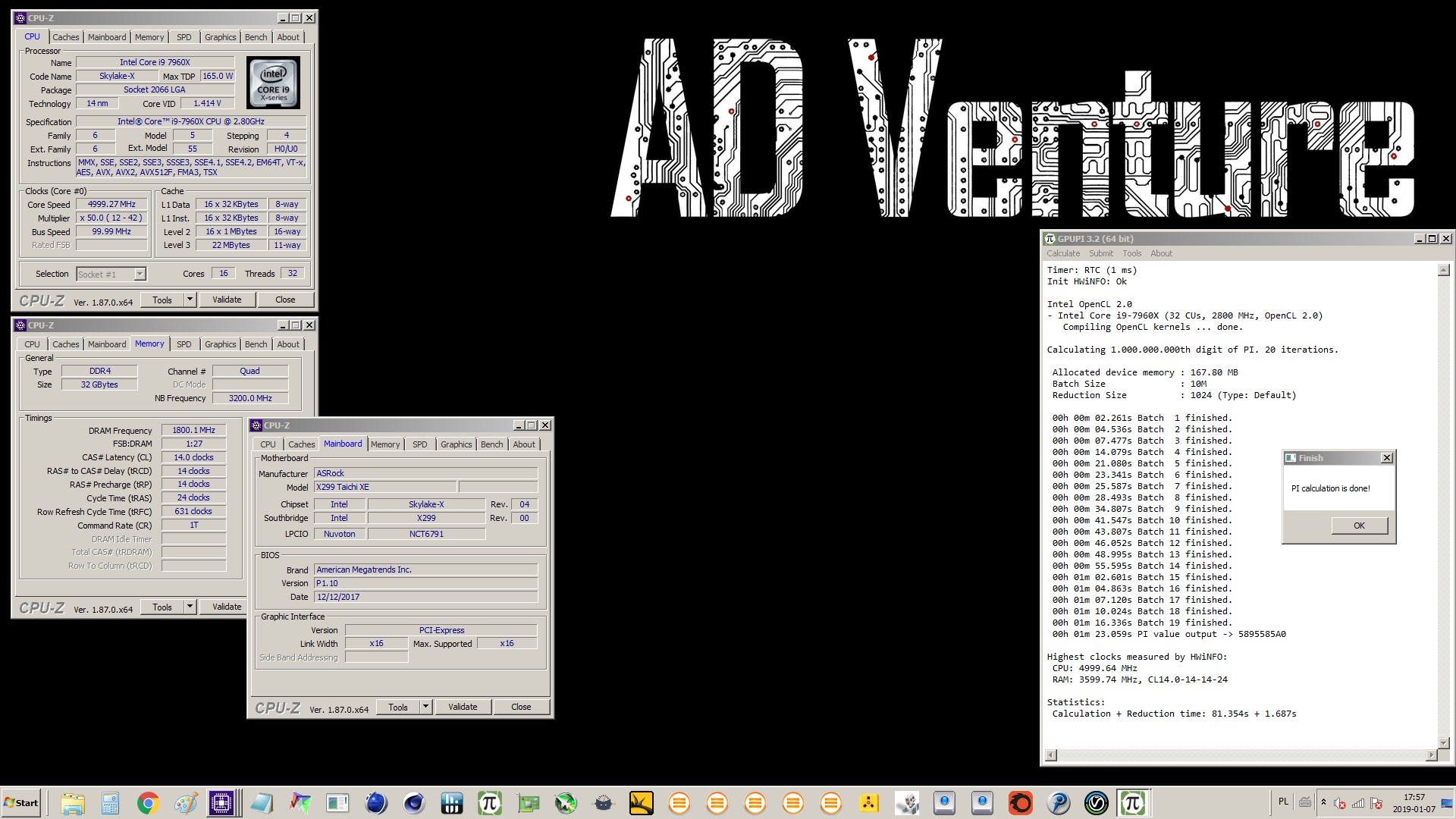The image size is (1456, 819).
Task: Click the Intel Core i9 logo
Action: tap(274, 82)
